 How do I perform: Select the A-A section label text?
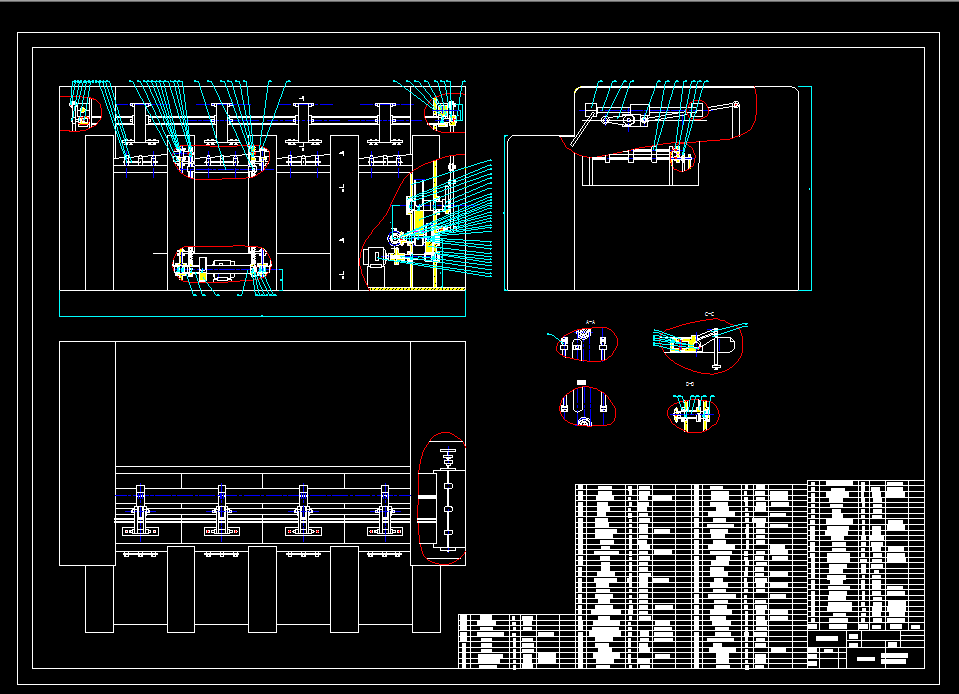tap(590, 322)
